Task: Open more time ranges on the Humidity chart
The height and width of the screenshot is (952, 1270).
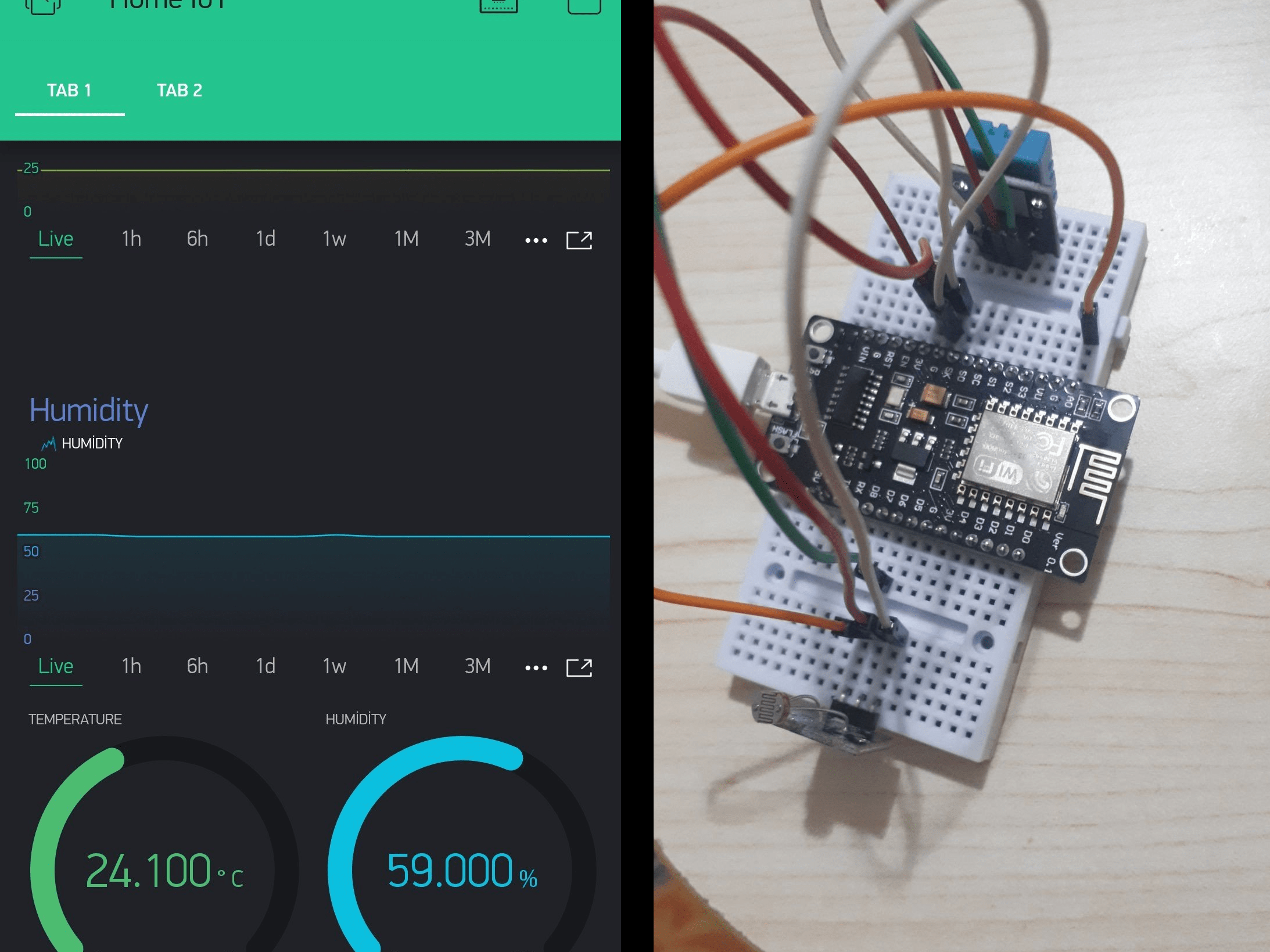Action: click(x=535, y=667)
